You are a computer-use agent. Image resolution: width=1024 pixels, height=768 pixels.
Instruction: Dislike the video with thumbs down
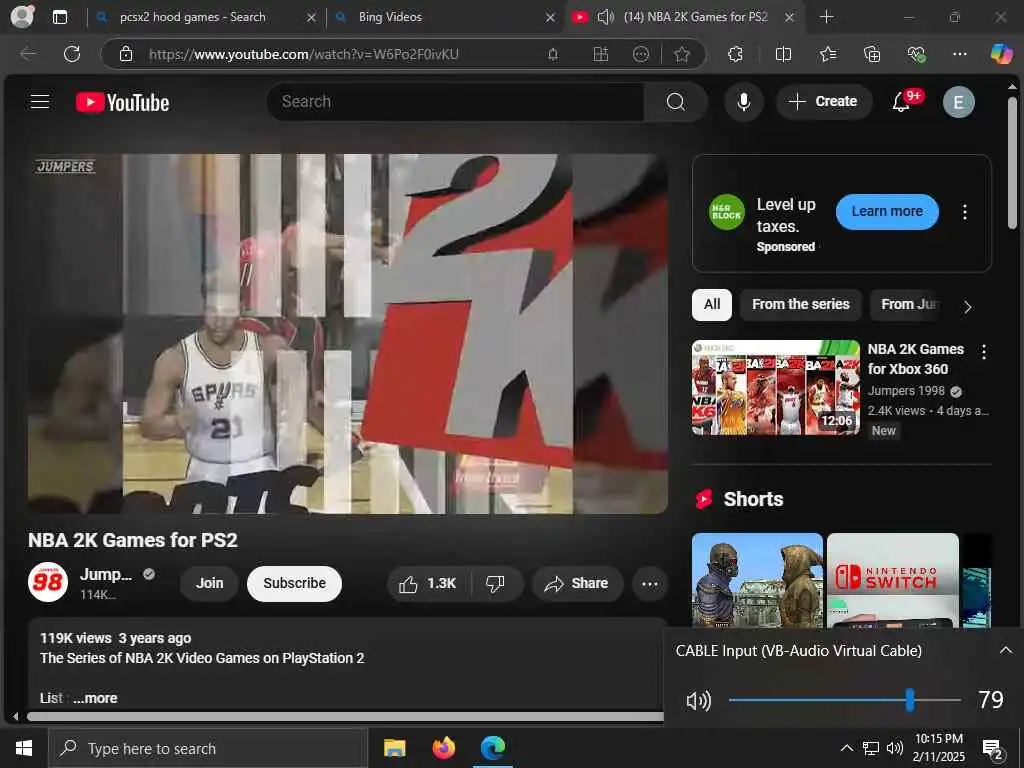tap(495, 583)
